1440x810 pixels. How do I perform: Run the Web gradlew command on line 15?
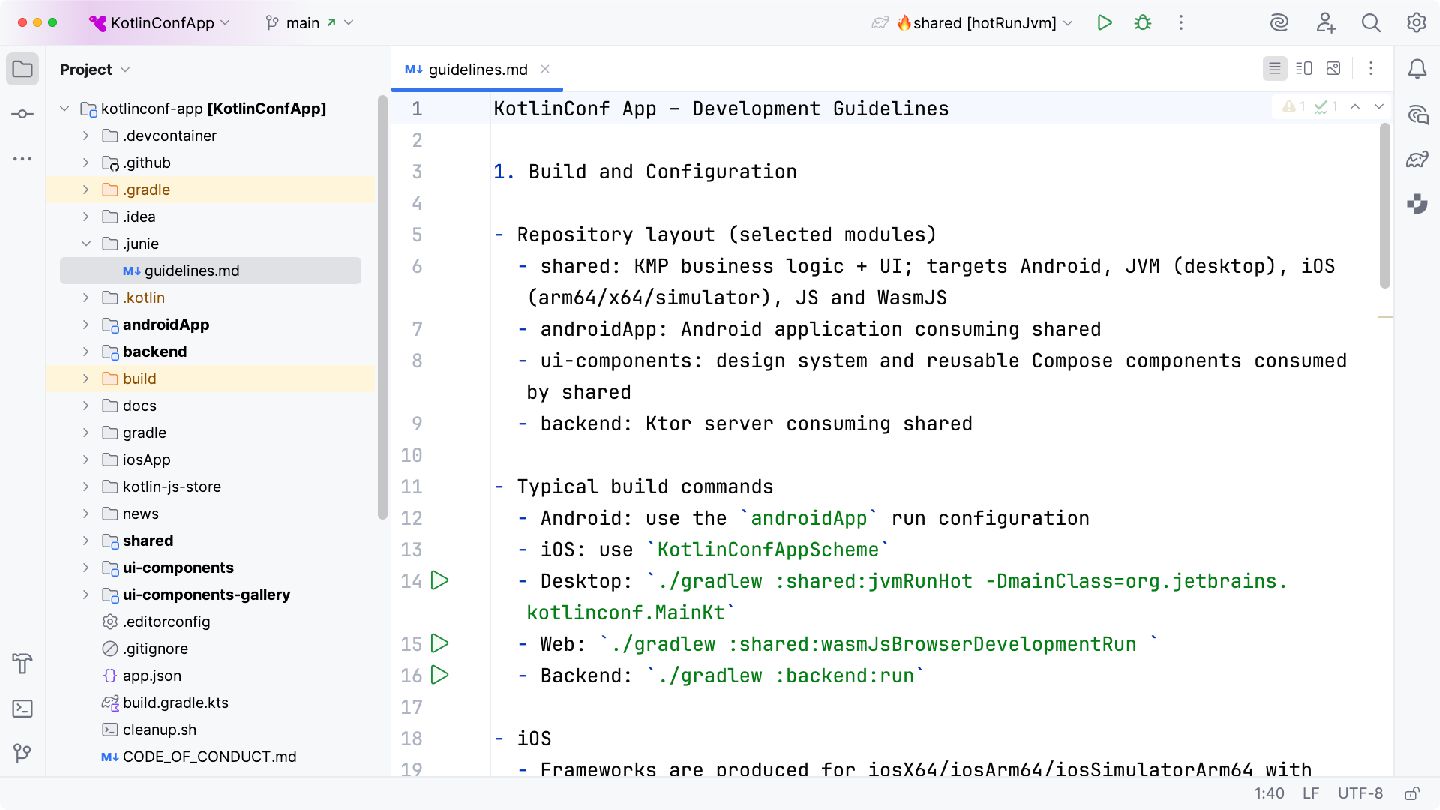coord(439,643)
